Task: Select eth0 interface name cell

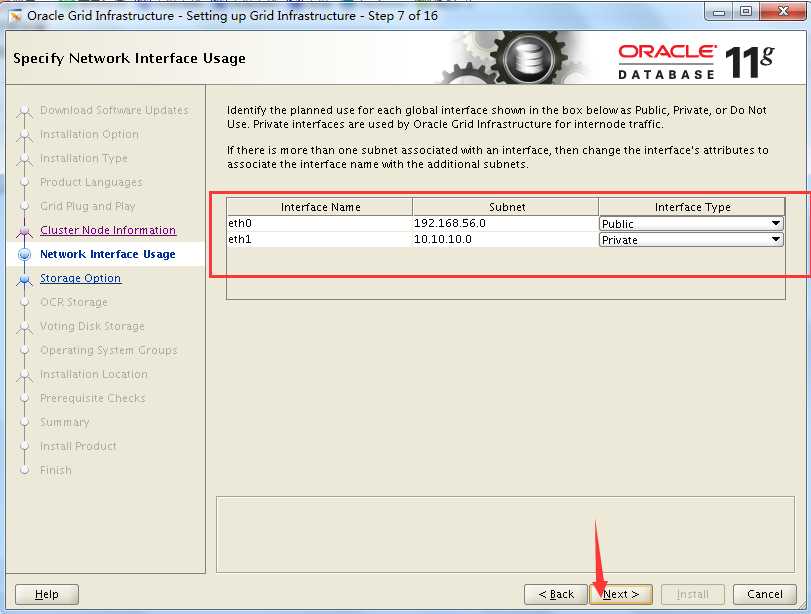Action: [x=320, y=223]
